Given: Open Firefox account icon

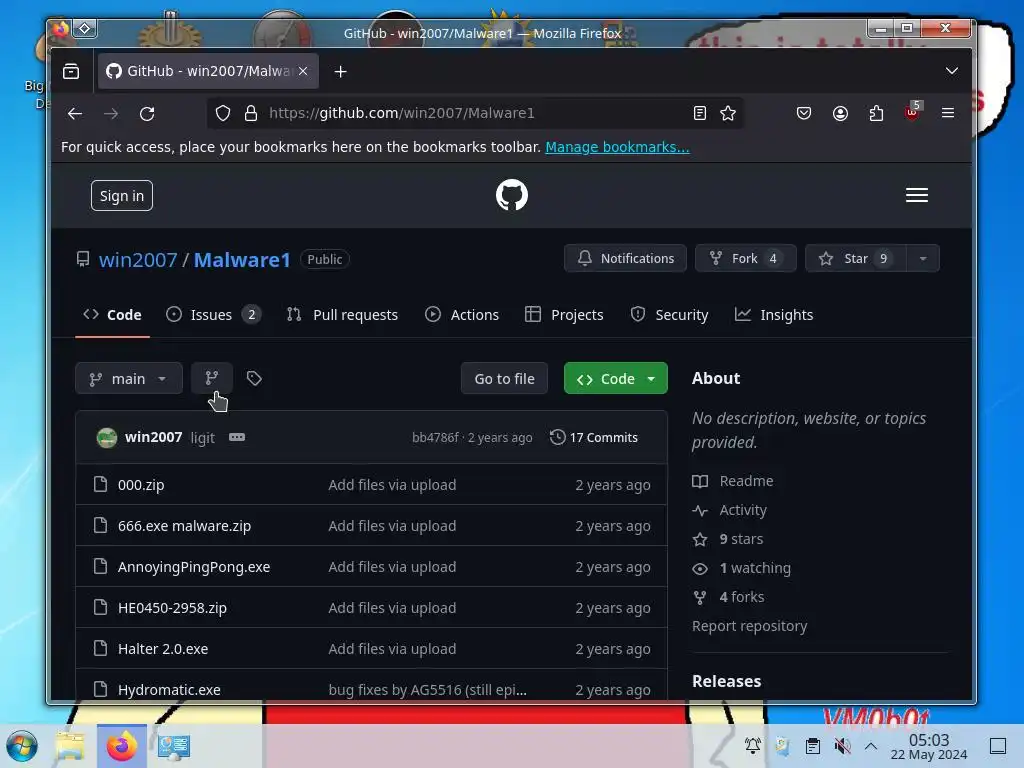Looking at the screenshot, I should (840, 113).
